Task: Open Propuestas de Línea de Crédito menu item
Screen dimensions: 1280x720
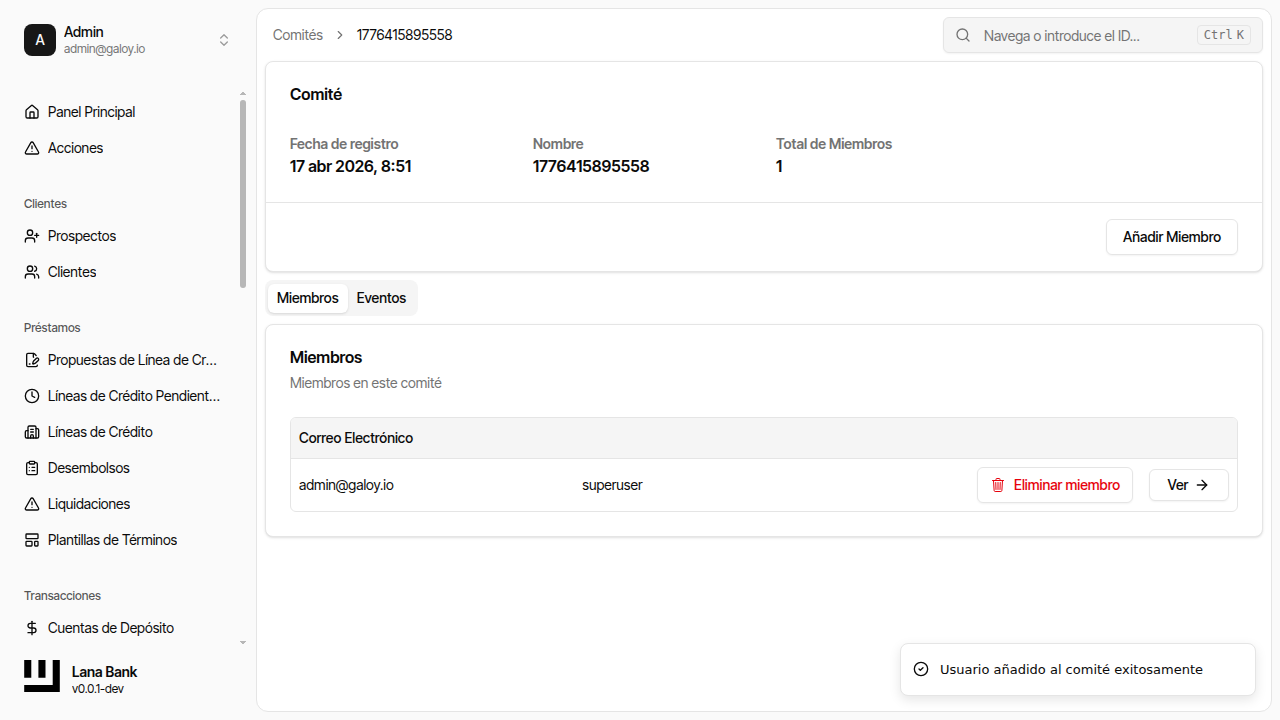Action: pos(132,360)
